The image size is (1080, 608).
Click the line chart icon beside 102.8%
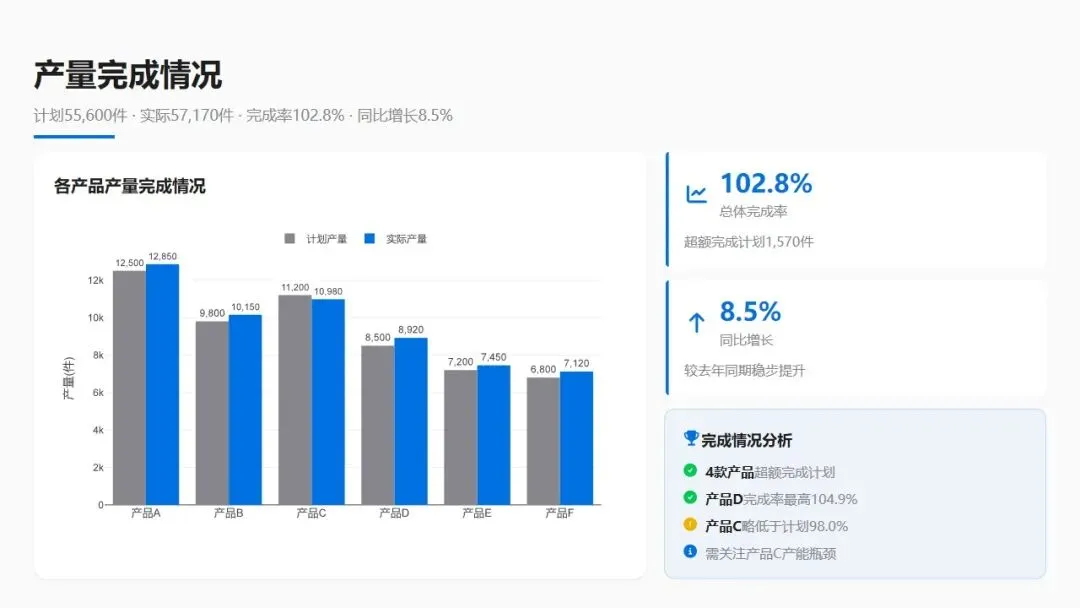pyautogui.click(x=696, y=194)
